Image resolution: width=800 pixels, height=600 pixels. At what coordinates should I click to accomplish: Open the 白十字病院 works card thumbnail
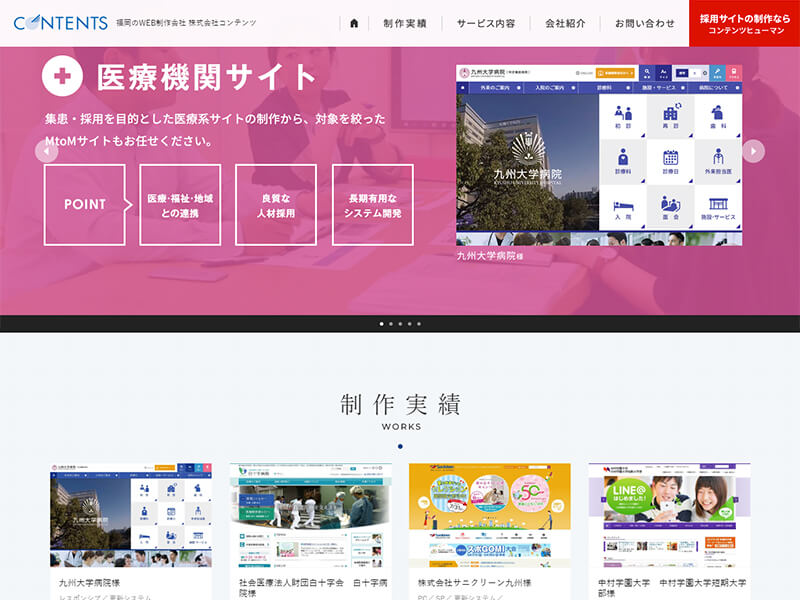pyautogui.click(x=311, y=515)
